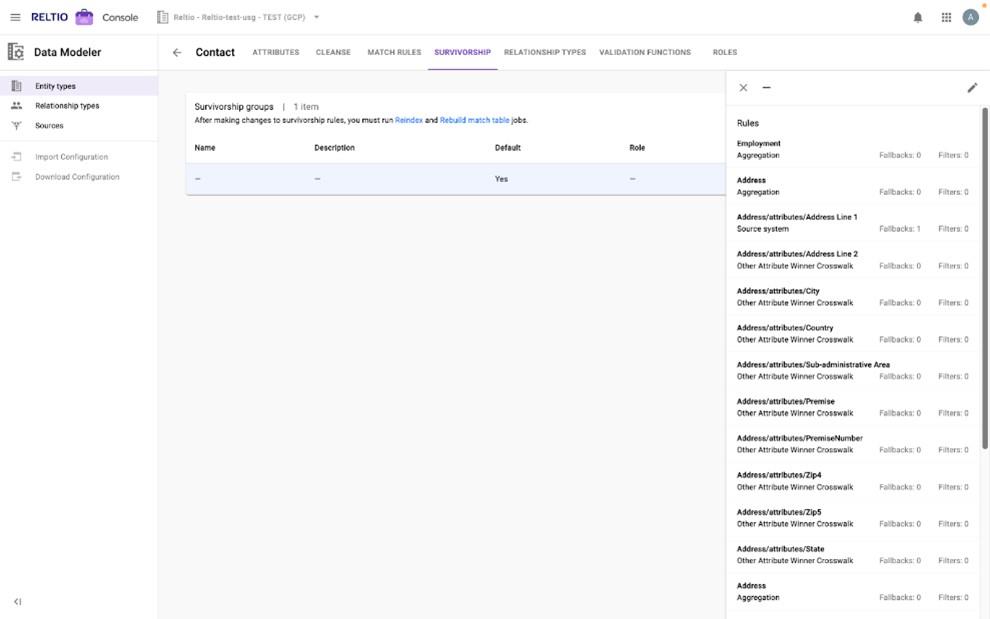Screen dimensions: 990x619
Task: Minimize the Rules panel
Action: 766,88
